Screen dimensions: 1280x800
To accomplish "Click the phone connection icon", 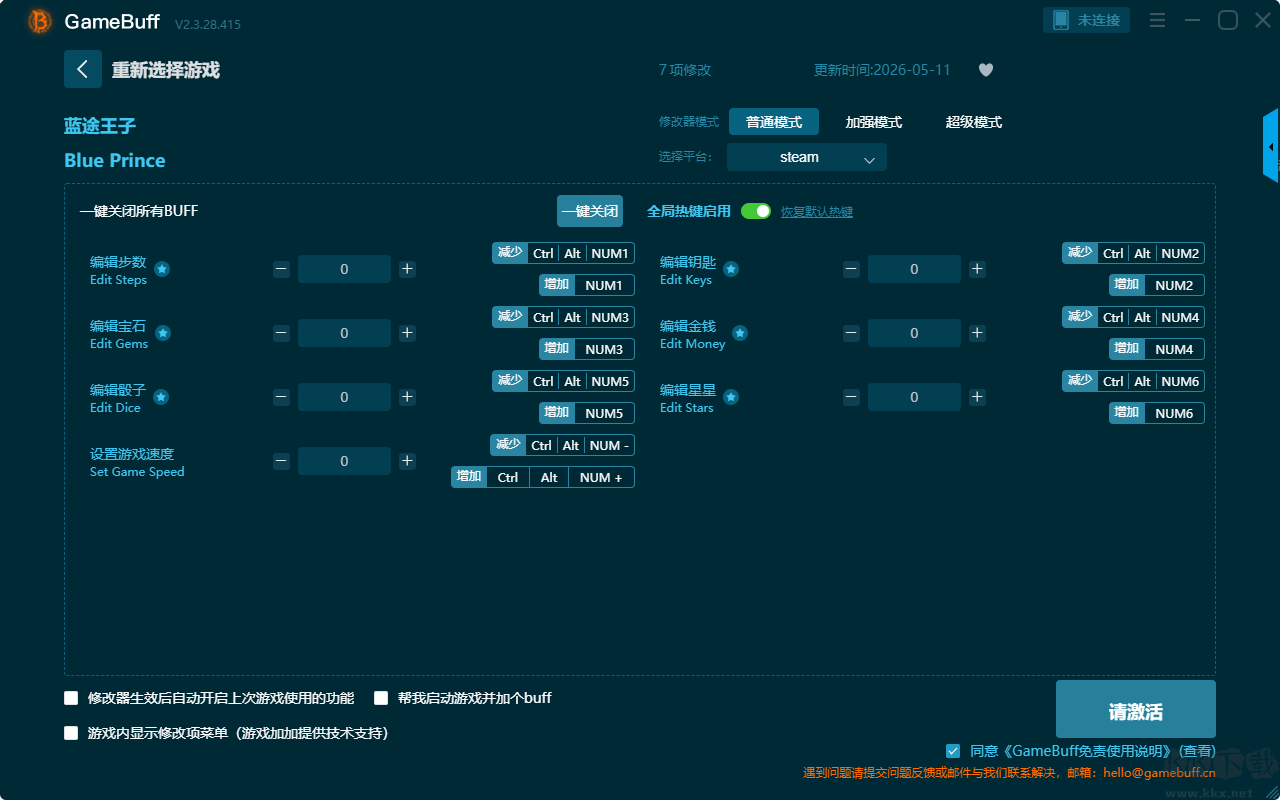I will coord(1061,20).
